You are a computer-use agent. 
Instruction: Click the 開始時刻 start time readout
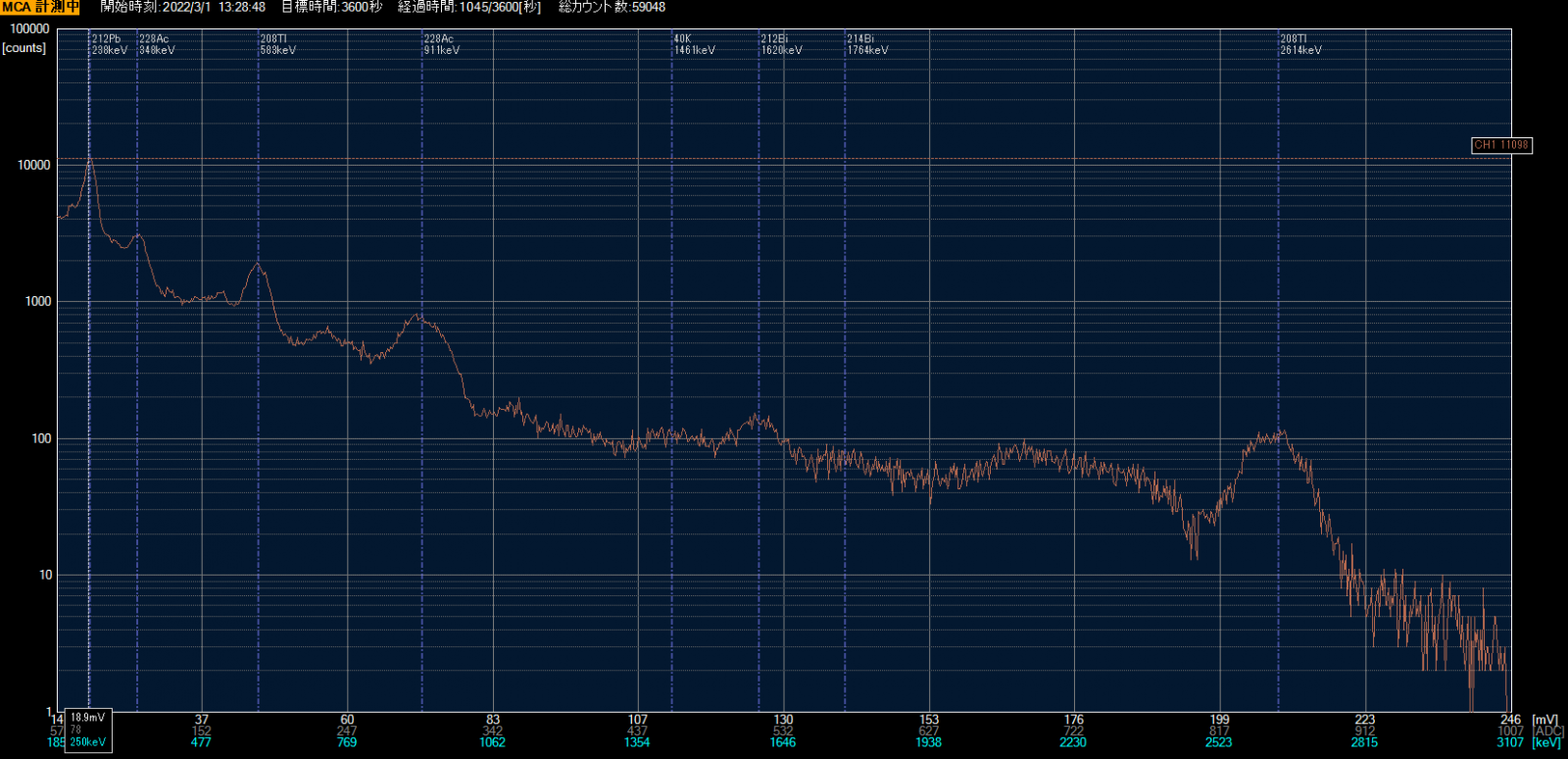[x=183, y=7]
